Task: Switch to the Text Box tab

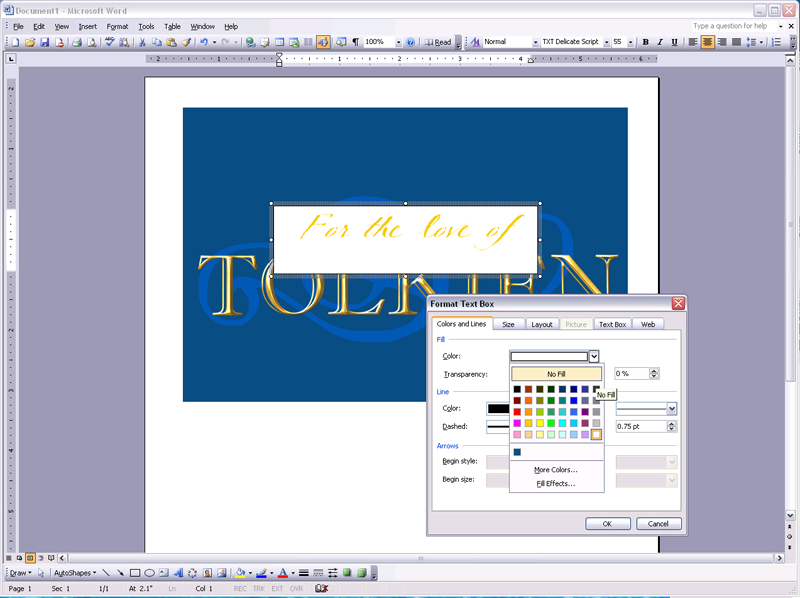Action: 612,325
